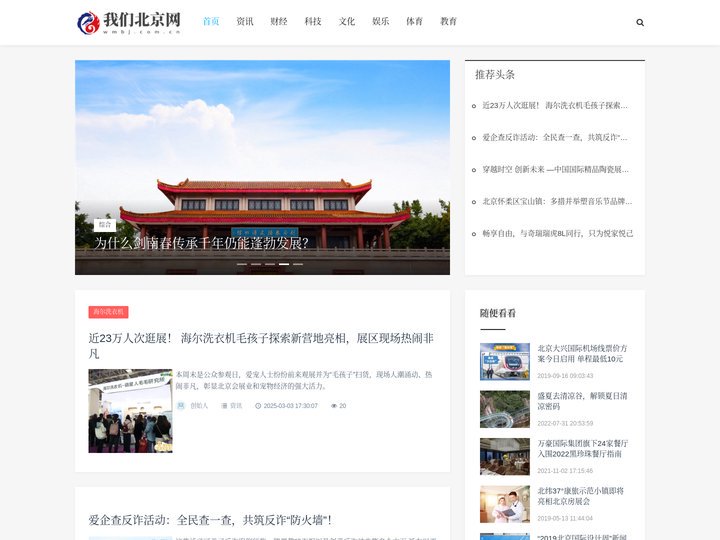Open article 近23万人次逛展 headline in main list
The image size is (720, 540).
(x=261, y=346)
